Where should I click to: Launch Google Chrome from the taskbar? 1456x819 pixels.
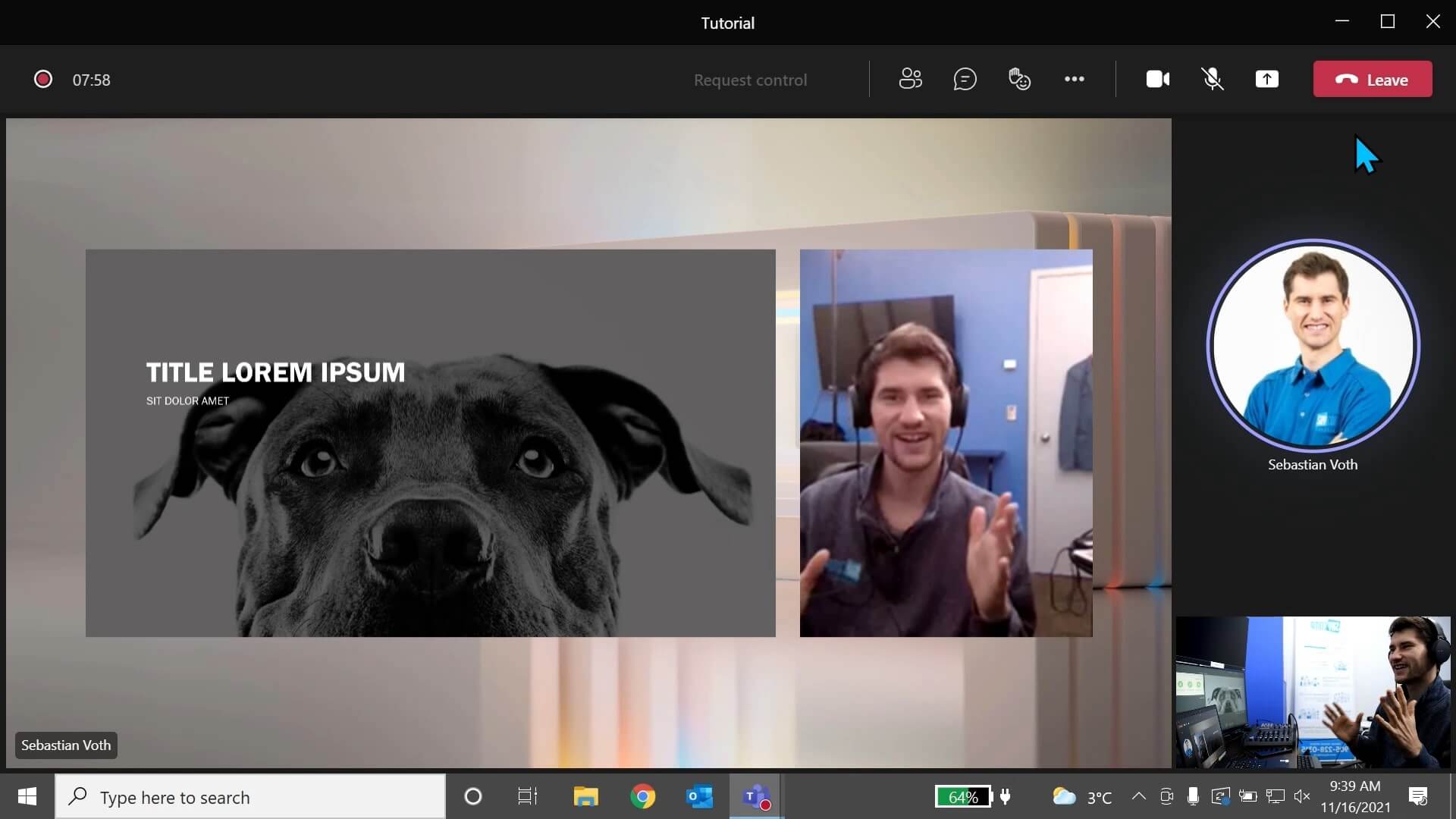642,796
